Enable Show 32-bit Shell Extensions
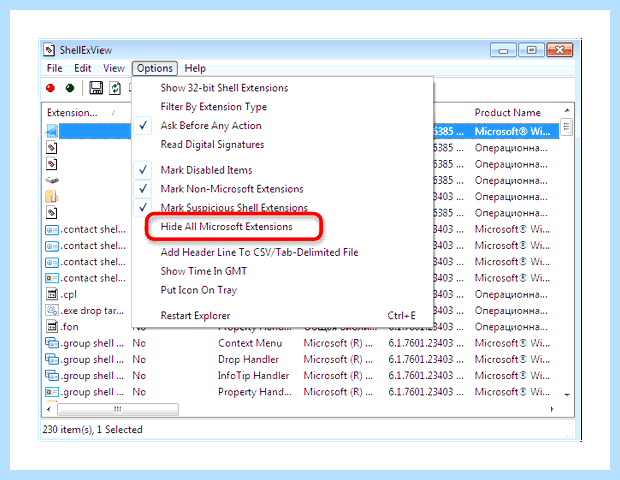Screen dimensions: 620x480 pos(224,88)
